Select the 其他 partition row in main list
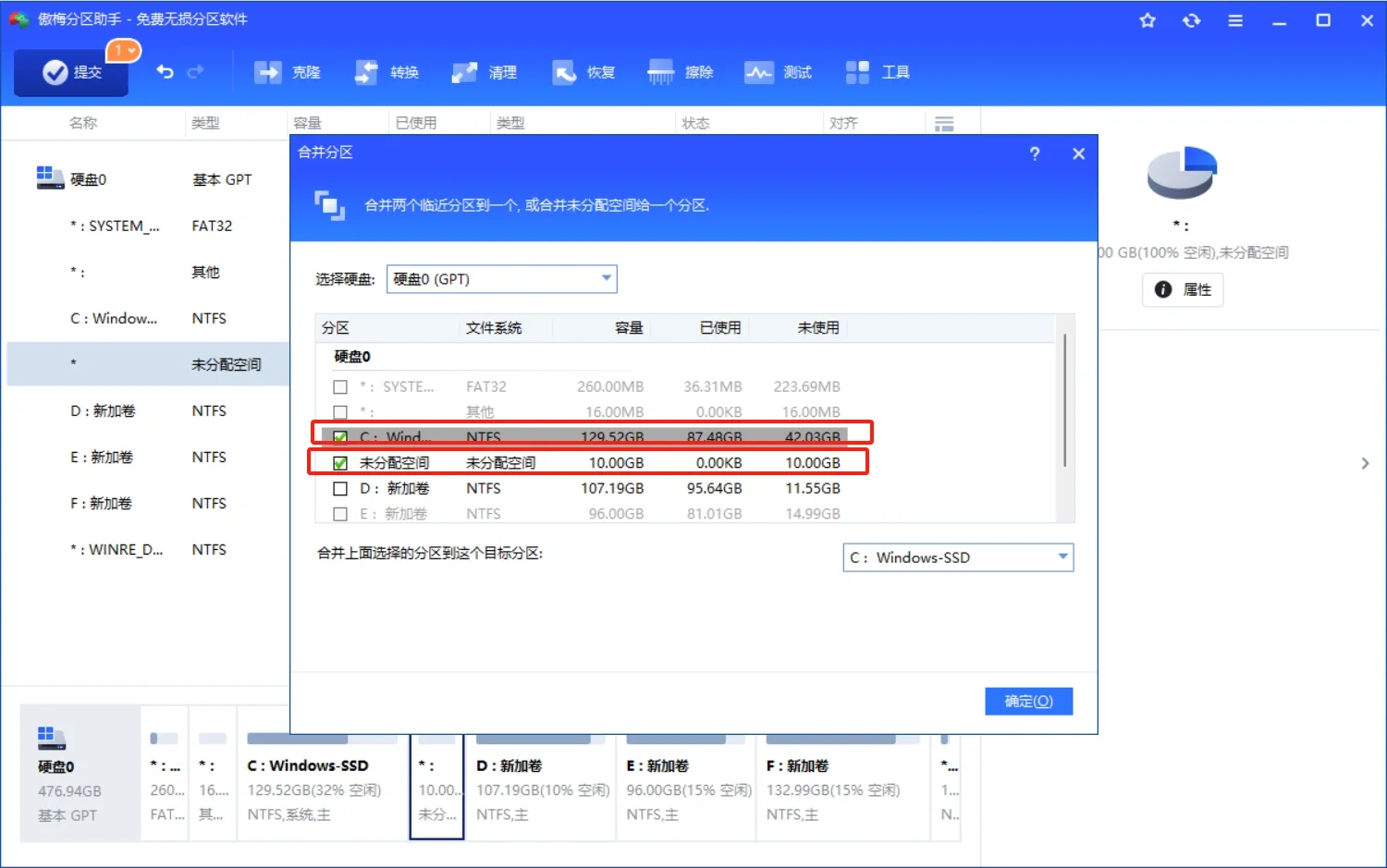The height and width of the screenshot is (868, 1387). click(148, 272)
